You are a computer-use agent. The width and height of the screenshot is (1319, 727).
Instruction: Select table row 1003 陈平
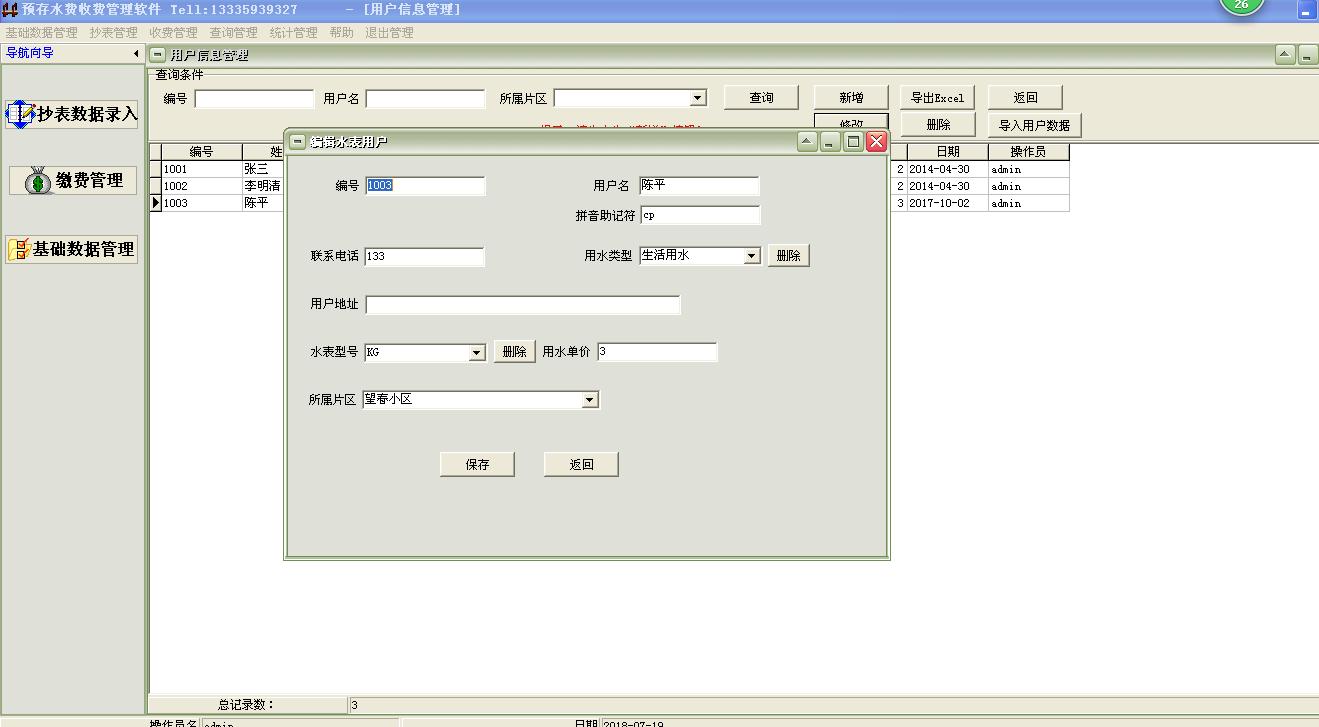[223, 203]
